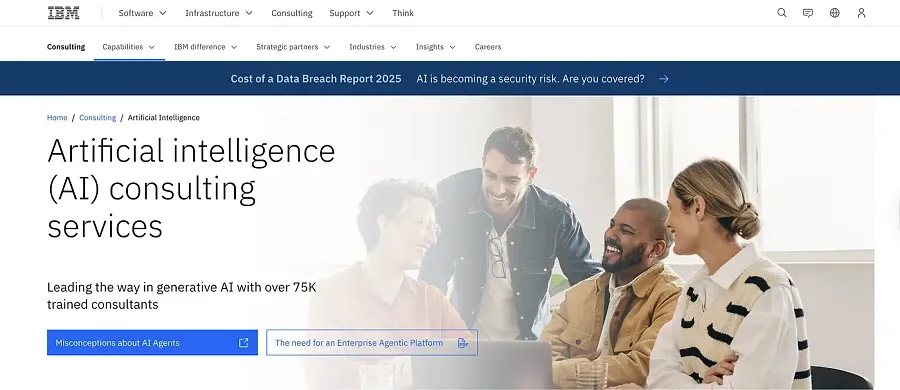Open the Careers tab

click(488, 47)
